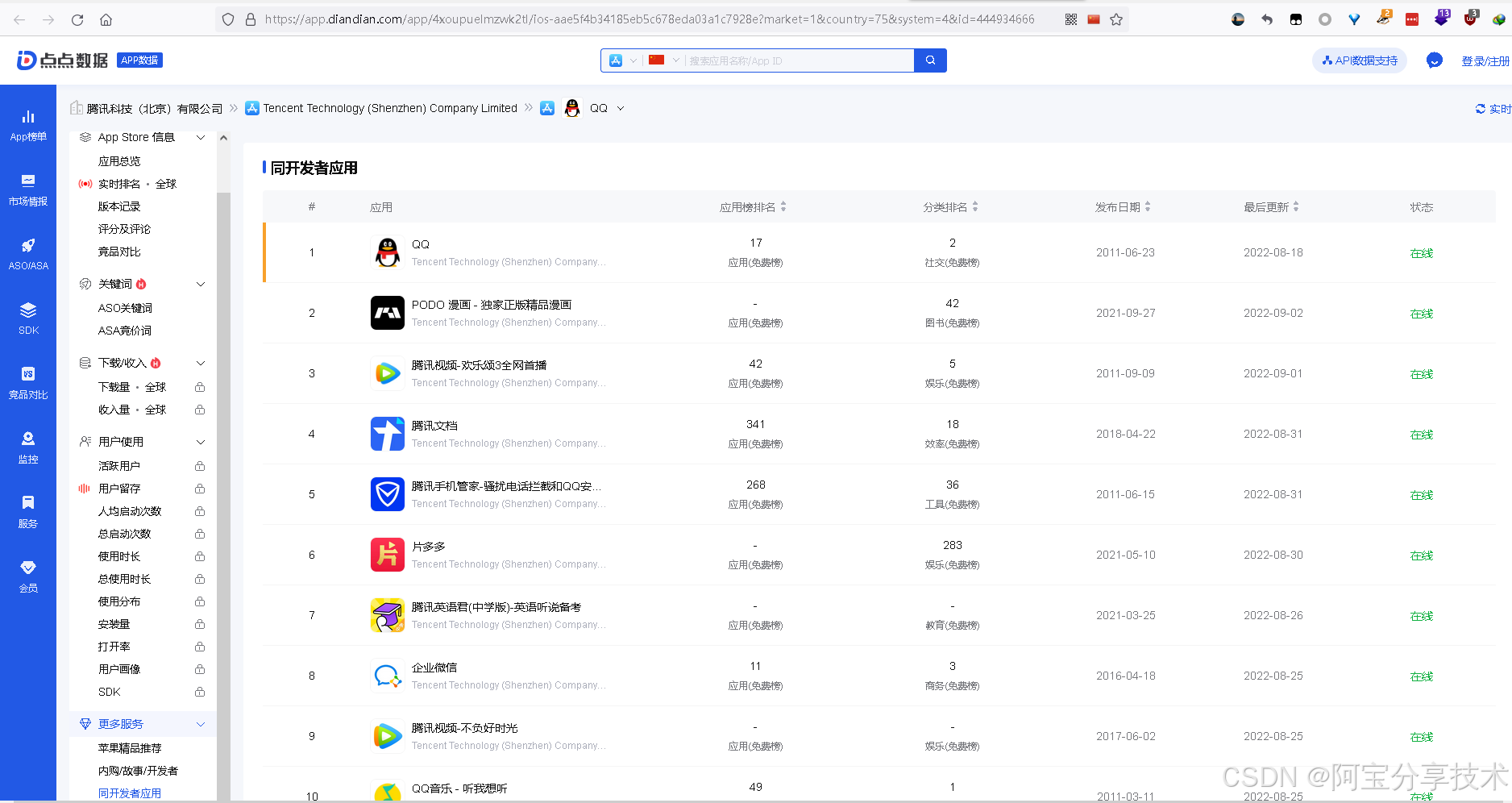Click the 点点数据 logo
This screenshot has width=1512, height=803.
62,60
